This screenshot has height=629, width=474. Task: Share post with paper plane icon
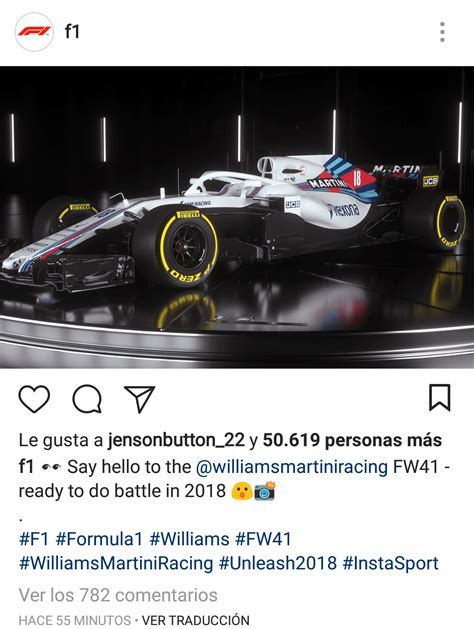pos(139,399)
